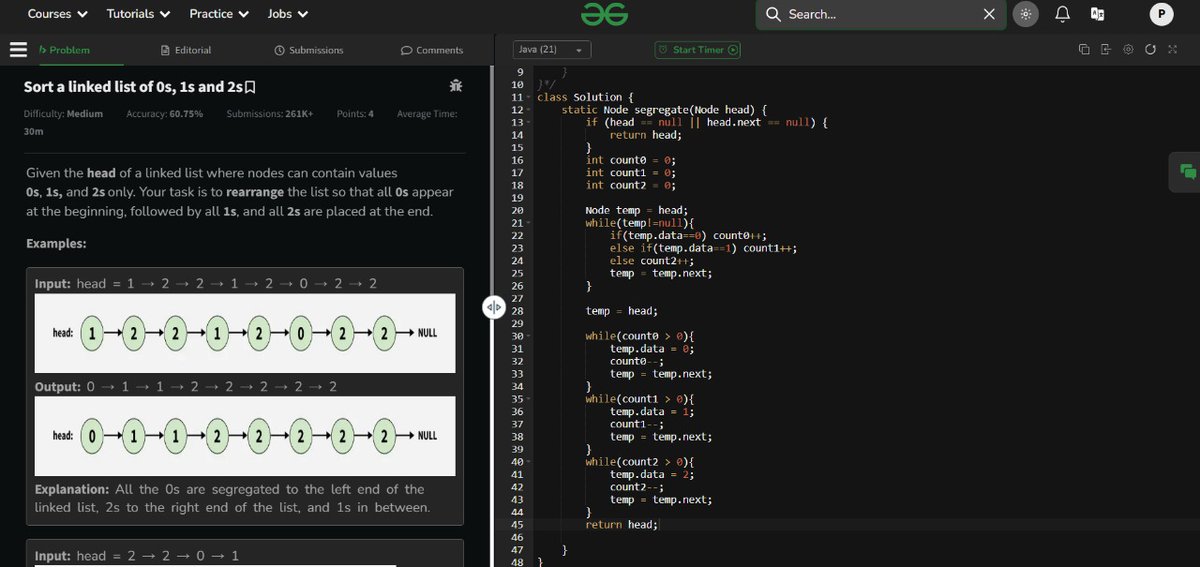Viewport: 1200px width, 567px height.
Task: Toggle the light/dark theme button
Action: pos(1024,14)
